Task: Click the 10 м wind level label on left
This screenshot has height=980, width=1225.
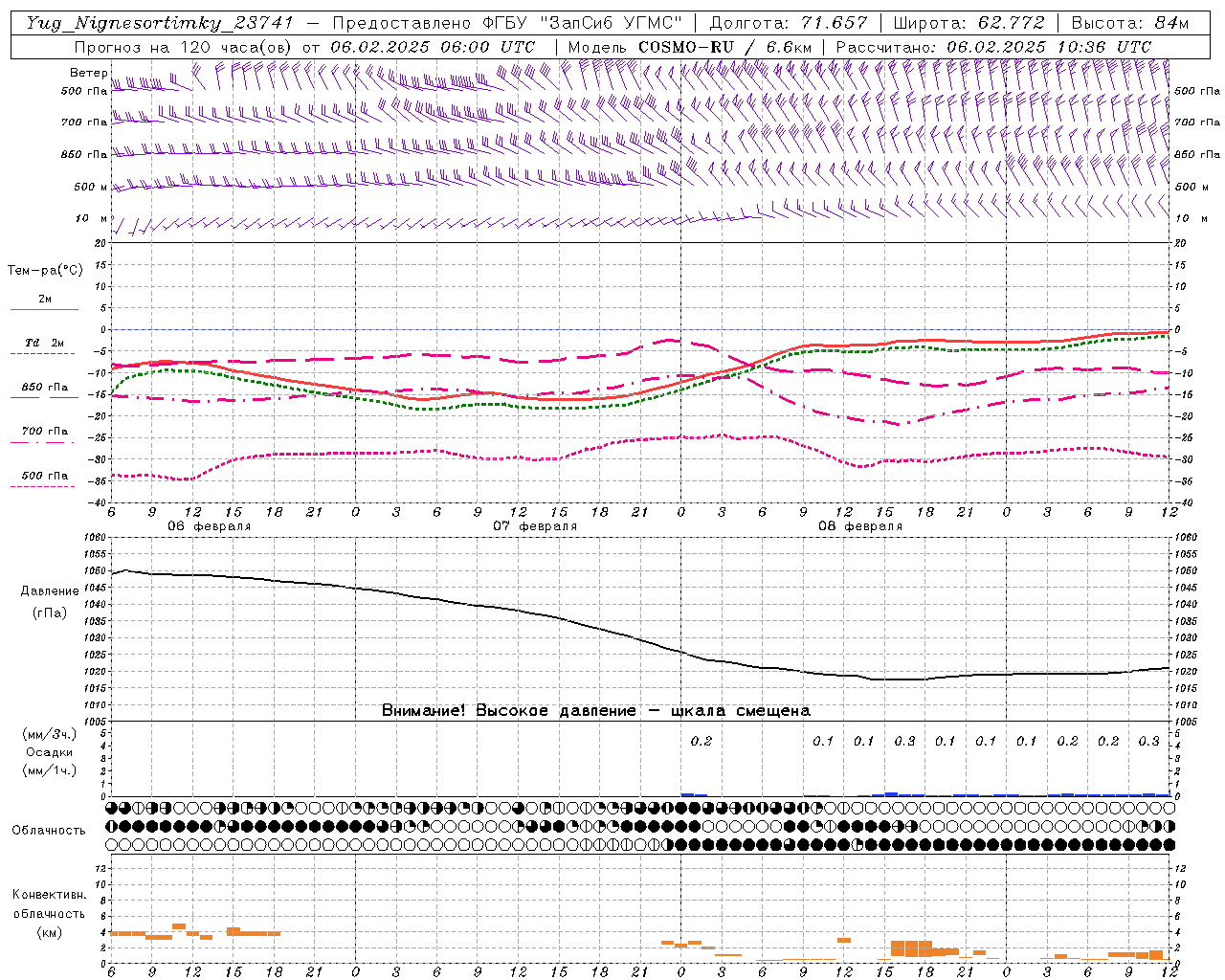Action: click(x=91, y=218)
